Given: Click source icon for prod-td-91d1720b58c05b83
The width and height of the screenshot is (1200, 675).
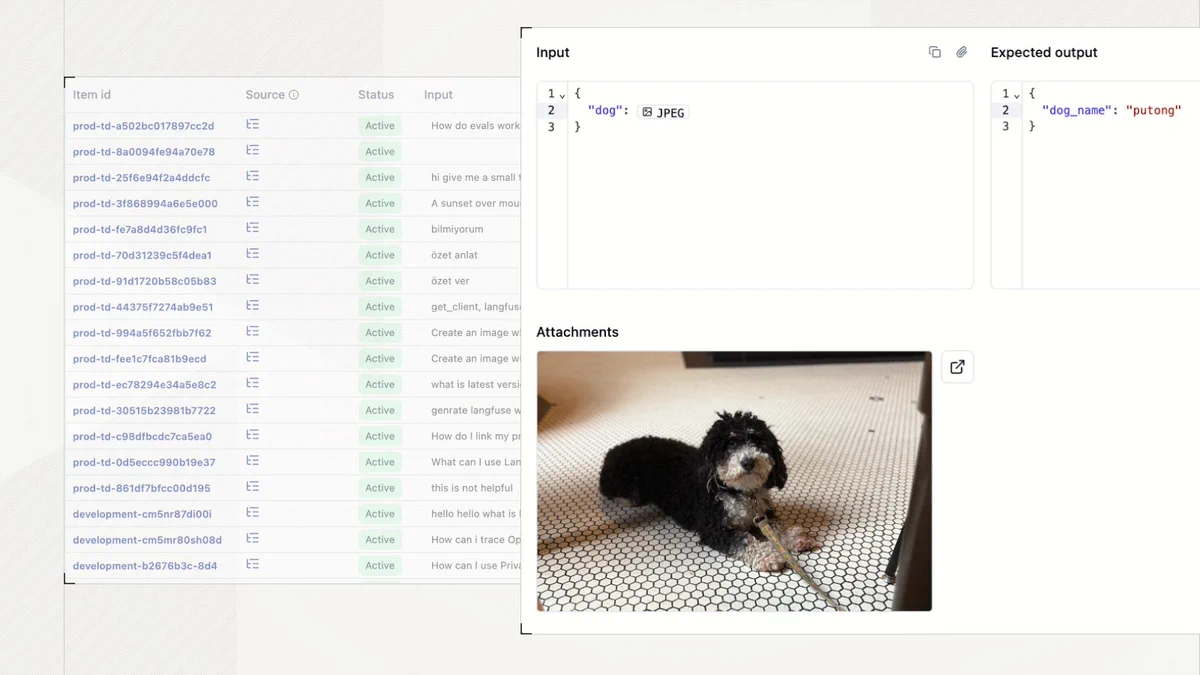Looking at the screenshot, I should click(x=253, y=281).
